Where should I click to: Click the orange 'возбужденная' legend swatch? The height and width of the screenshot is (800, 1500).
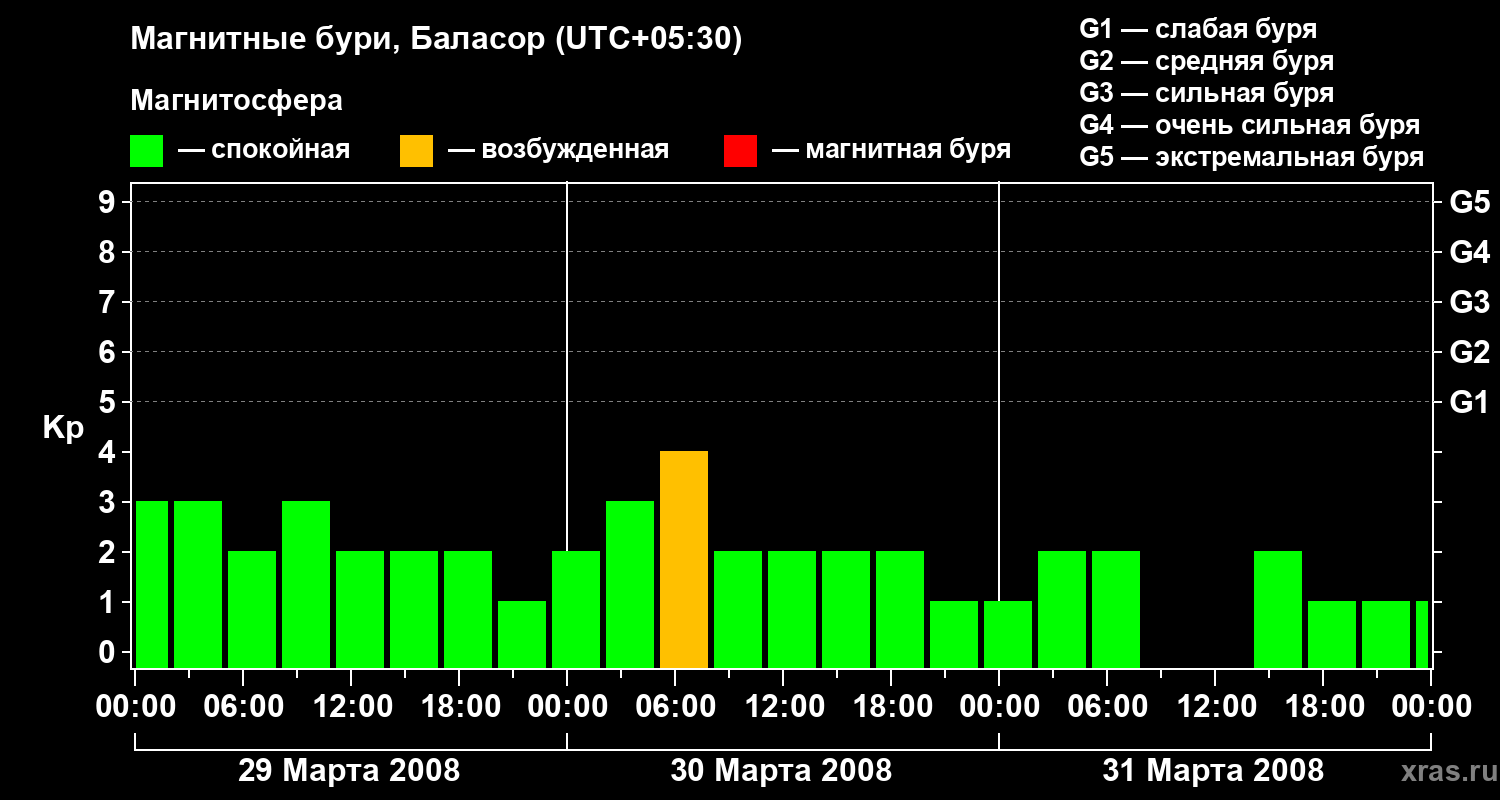pyautogui.click(x=416, y=151)
